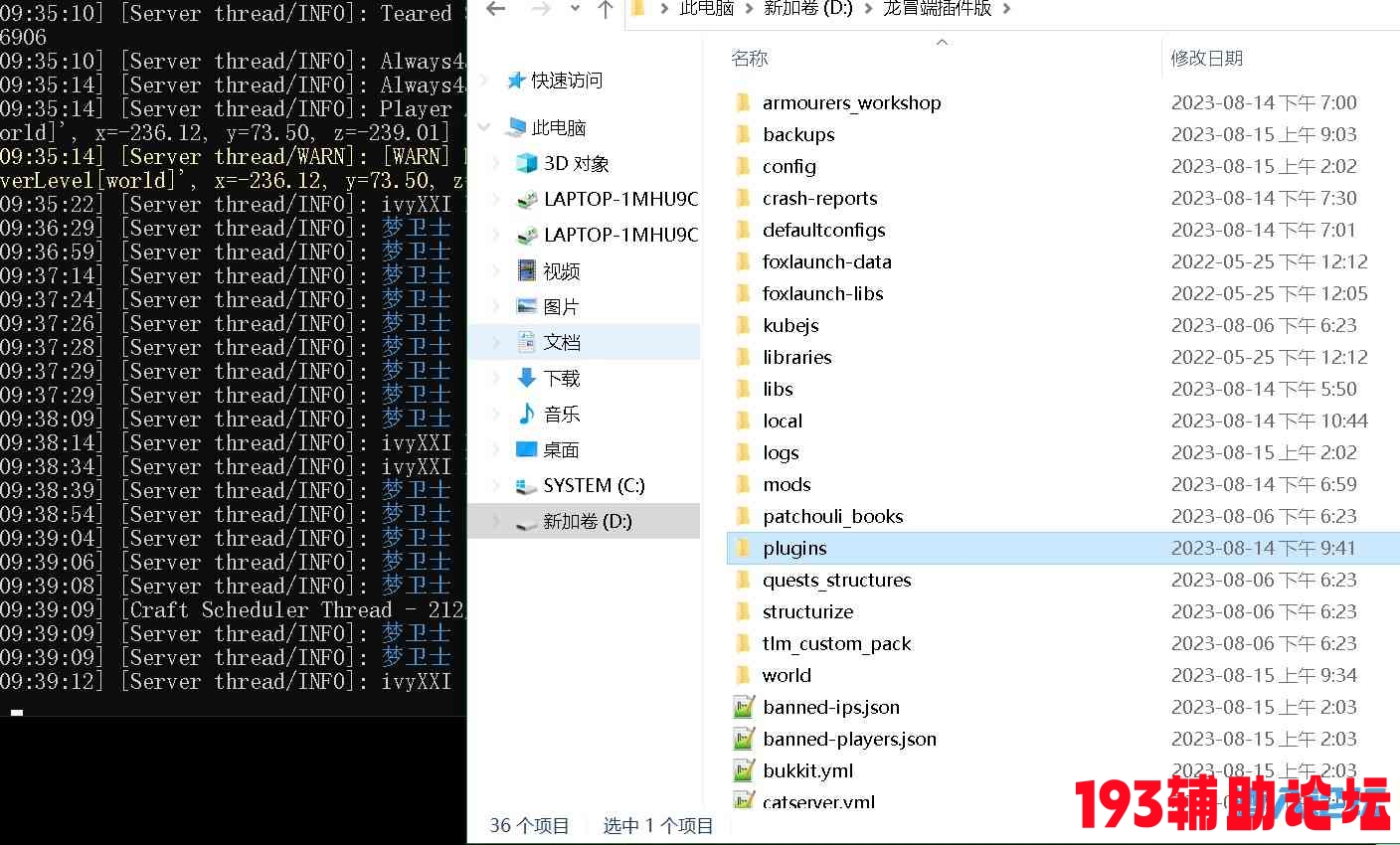Go forward with the Explorer forward arrow
The width and height of the screenshot is (1400, 845).
point(540,9)
